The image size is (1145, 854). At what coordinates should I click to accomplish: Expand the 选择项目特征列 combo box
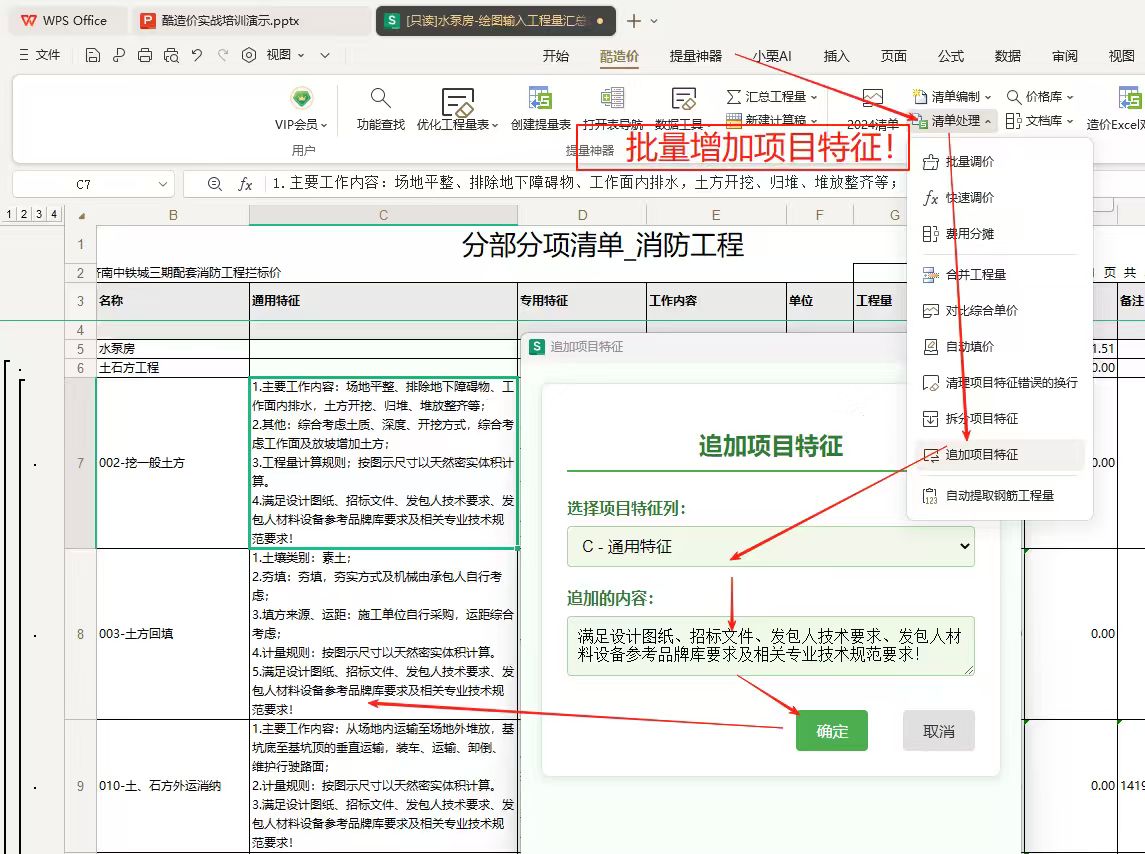click(770, 546)
